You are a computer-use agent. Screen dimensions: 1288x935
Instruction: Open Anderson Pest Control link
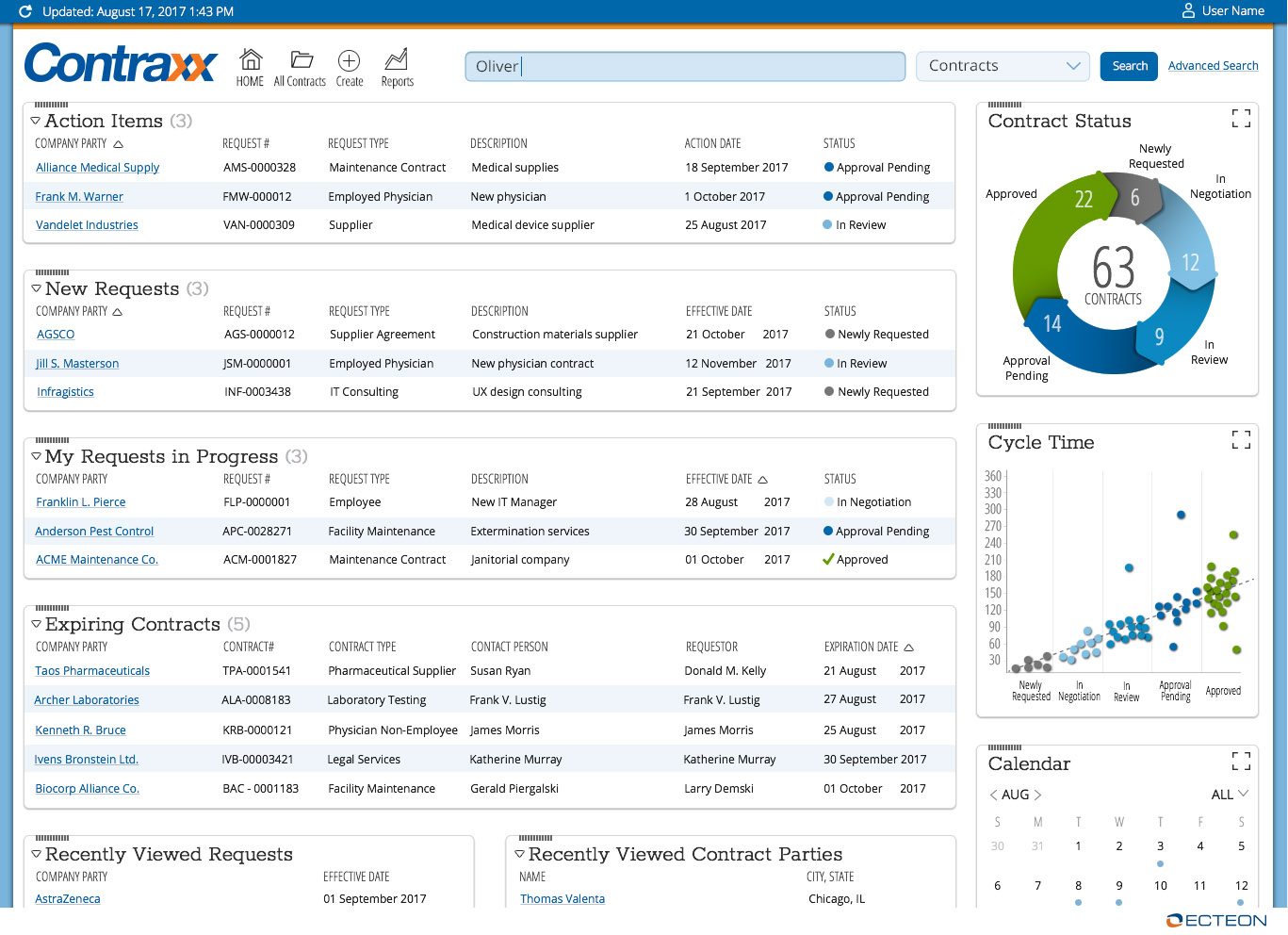pyautogui.click(x=94, y=532)
